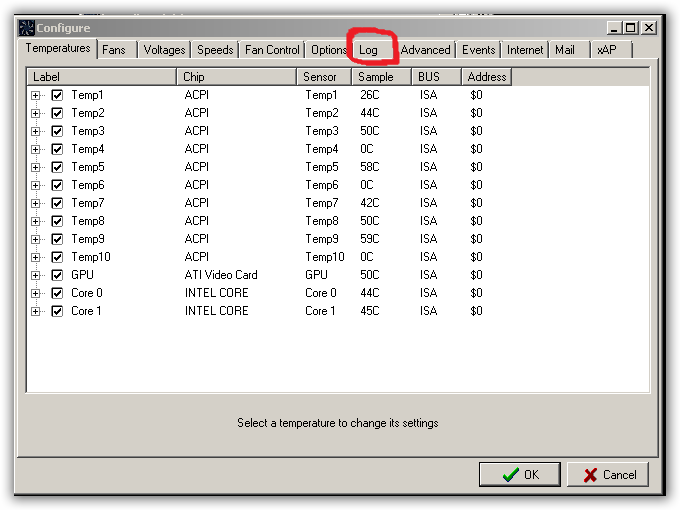Switch to the Advanced tab
Screen dimensions: 680x510
425,50
